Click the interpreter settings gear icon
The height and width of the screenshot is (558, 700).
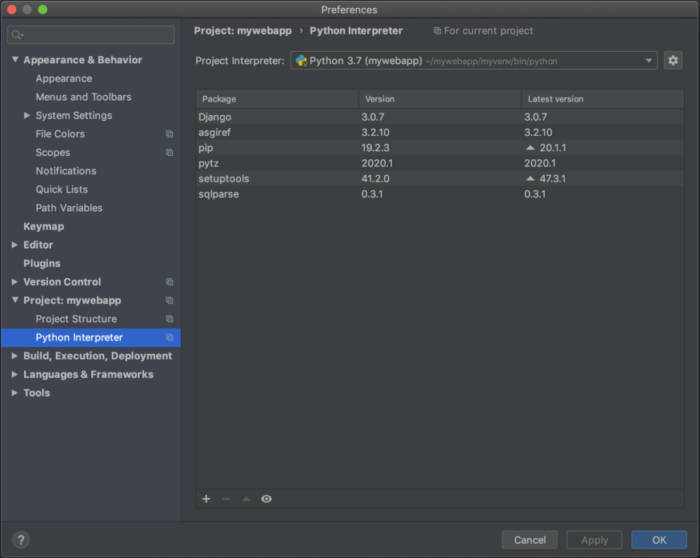point(673,61)
